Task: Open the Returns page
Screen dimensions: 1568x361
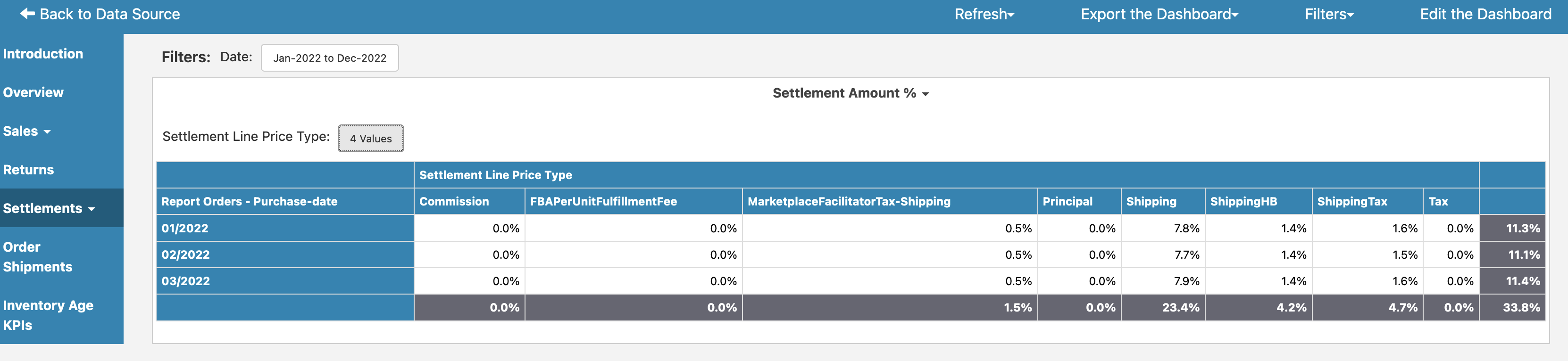Action: pos(29,170)
